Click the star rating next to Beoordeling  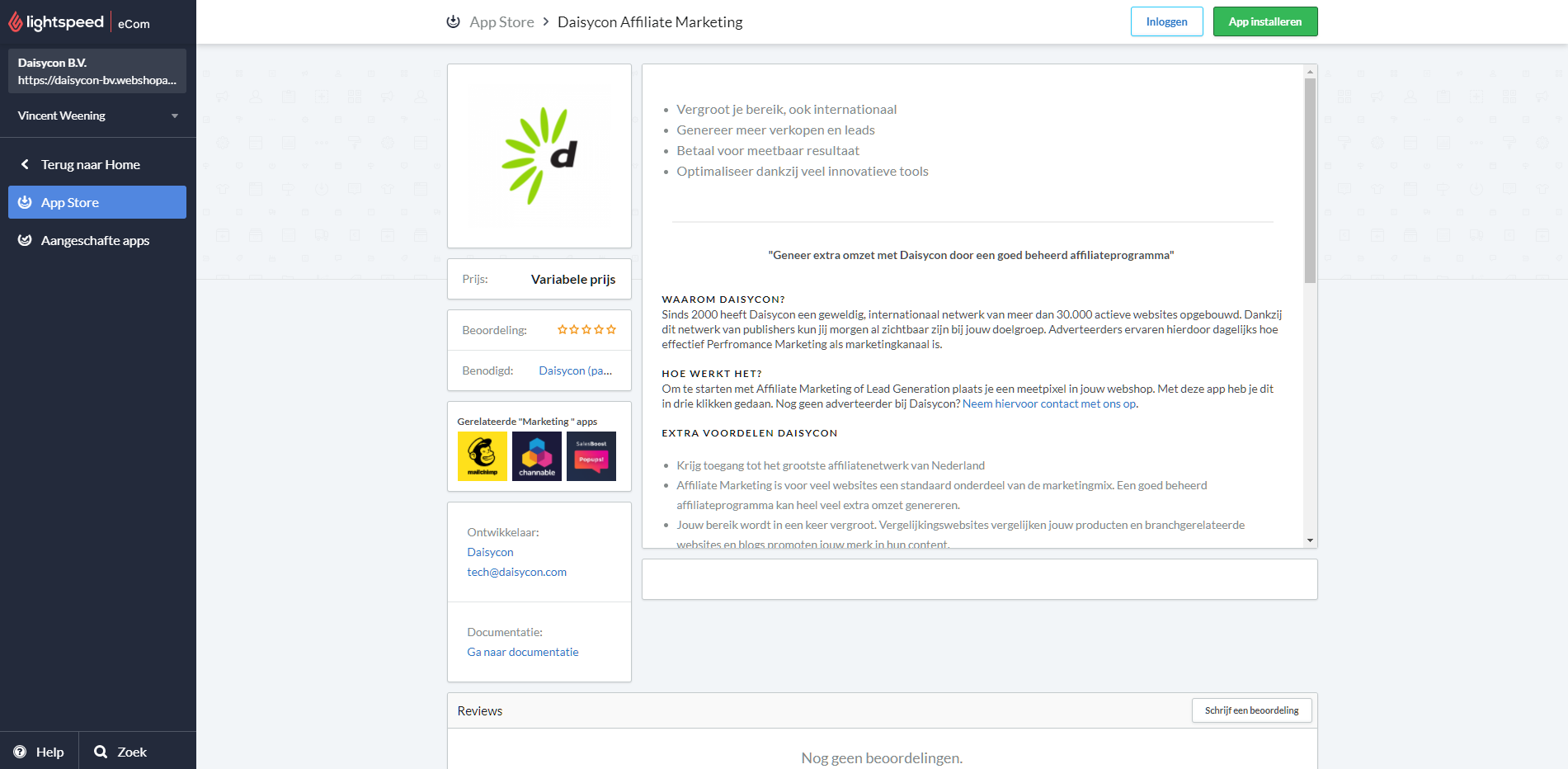(x=586, y=329)
